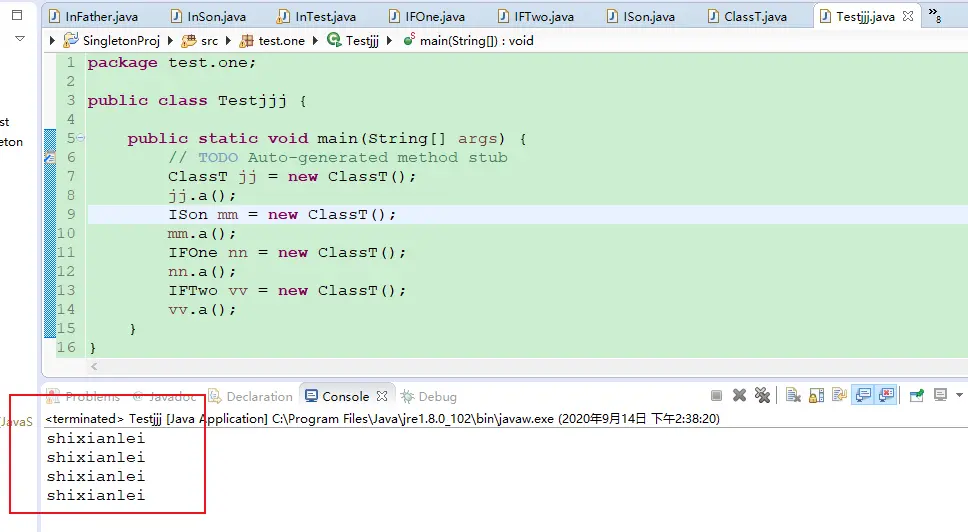Click the Terminate stop button in Console

click(x=716, y=396)
